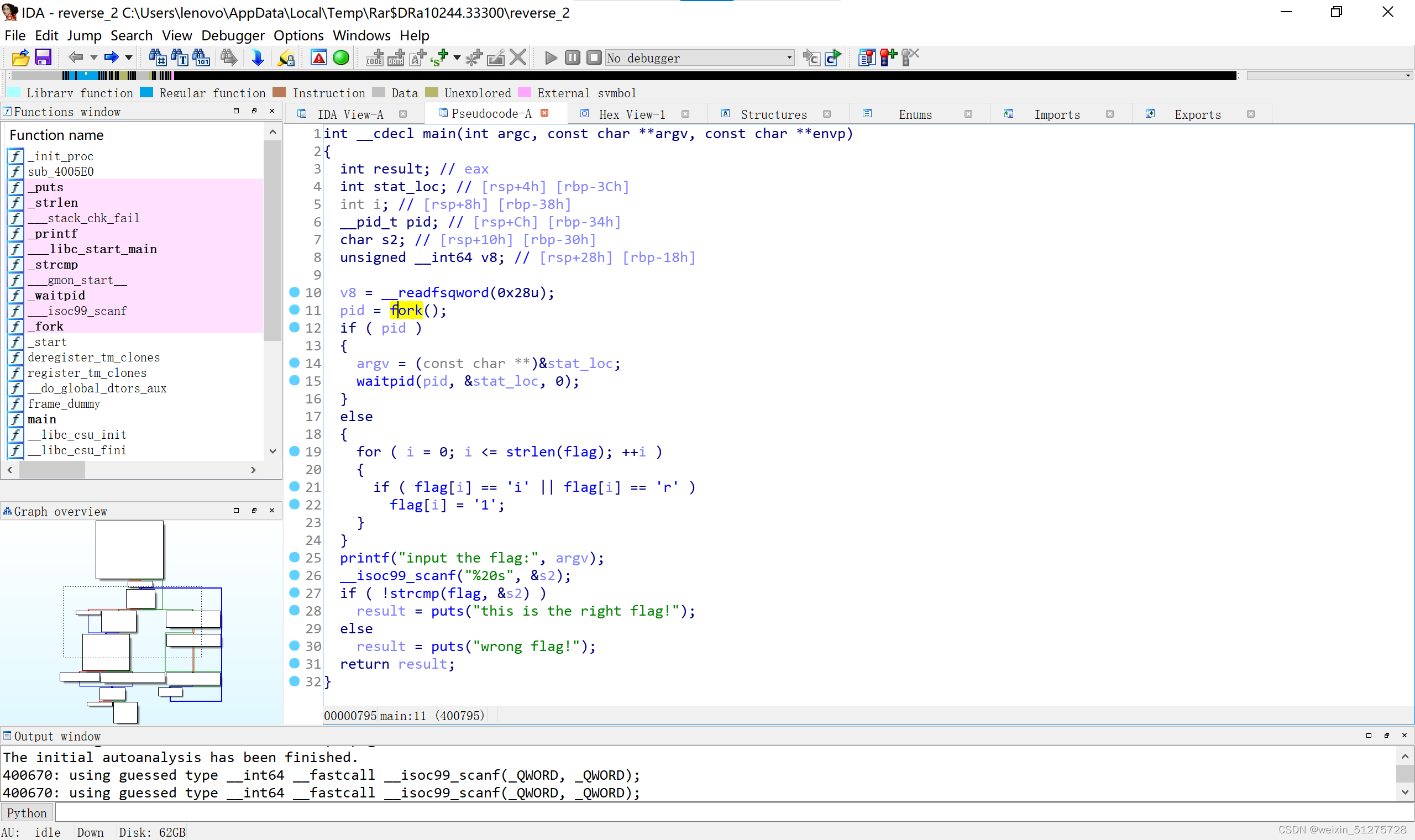Jump forward with the blue right arrow
1415x840 pixels.
[111, 57]
